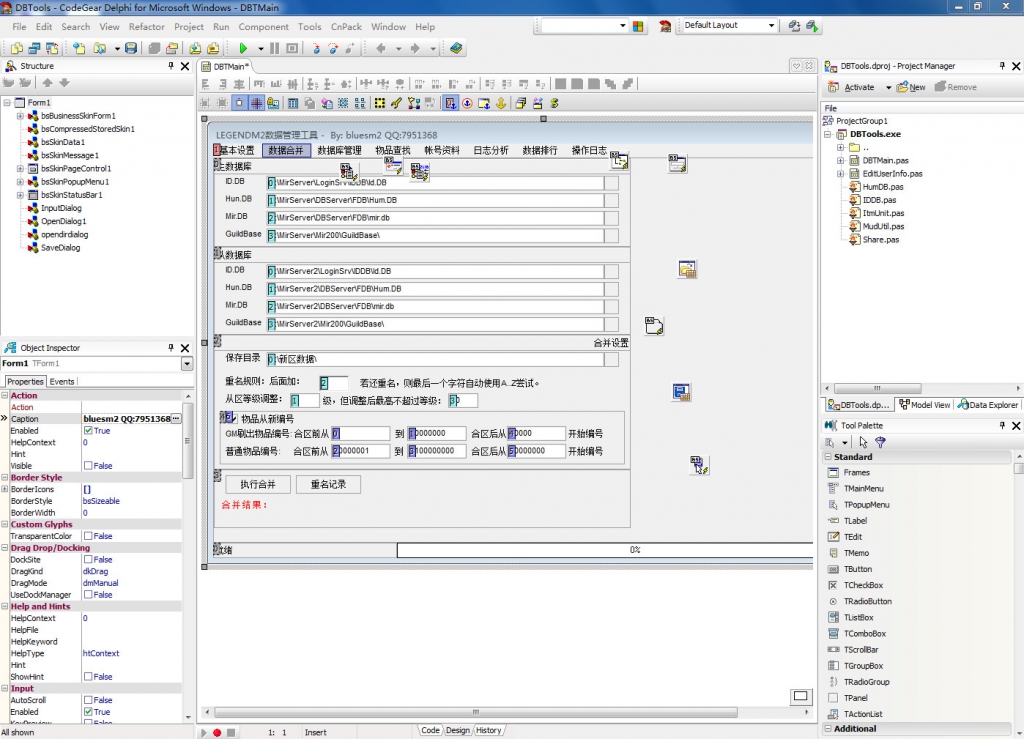The image size is (1024, 739).
Task: Click the Forward navigation arrow
Action: tap(415, 48)
